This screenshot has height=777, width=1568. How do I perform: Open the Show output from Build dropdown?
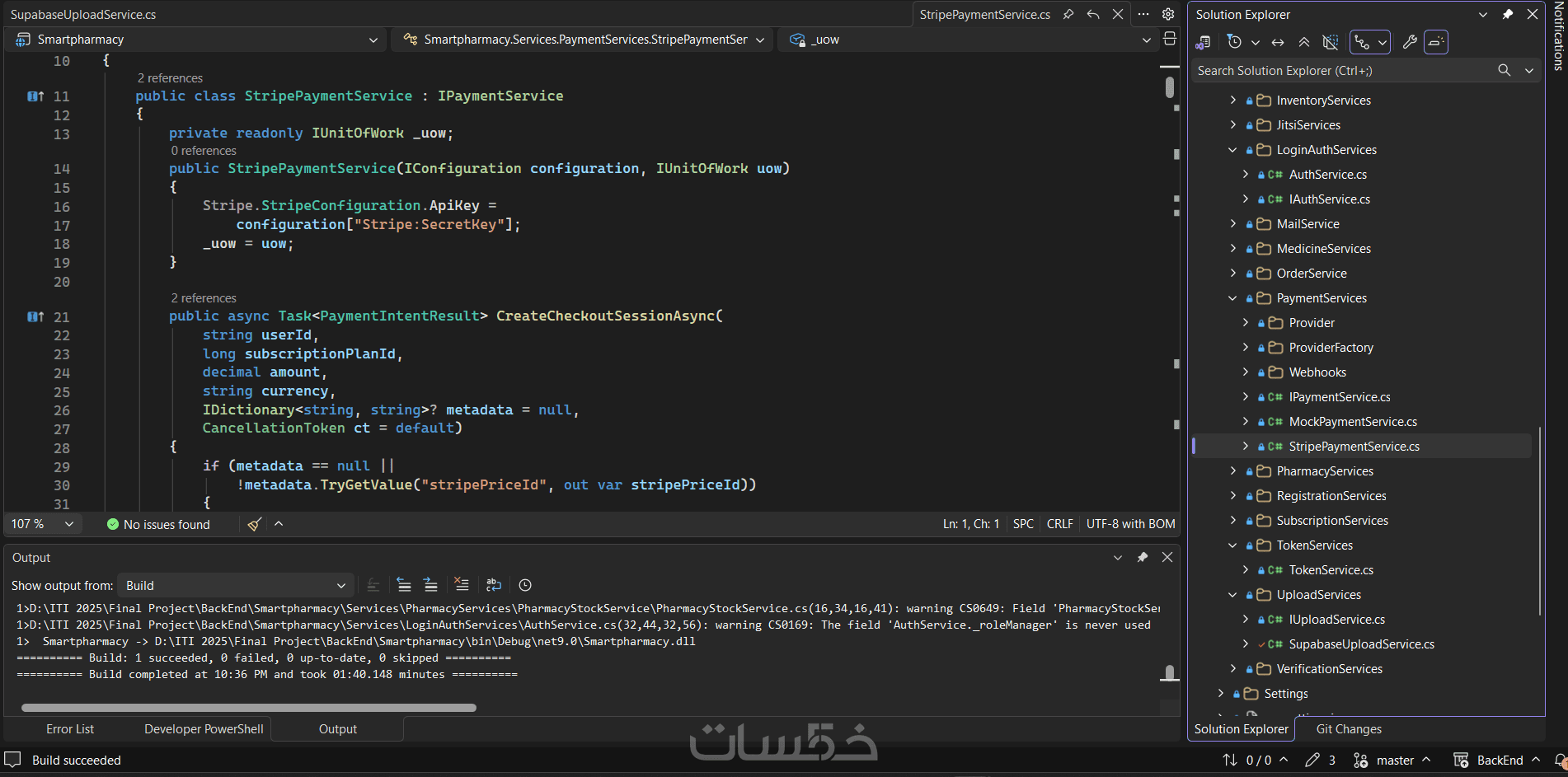pyautogui.click(x=235, y=586)
